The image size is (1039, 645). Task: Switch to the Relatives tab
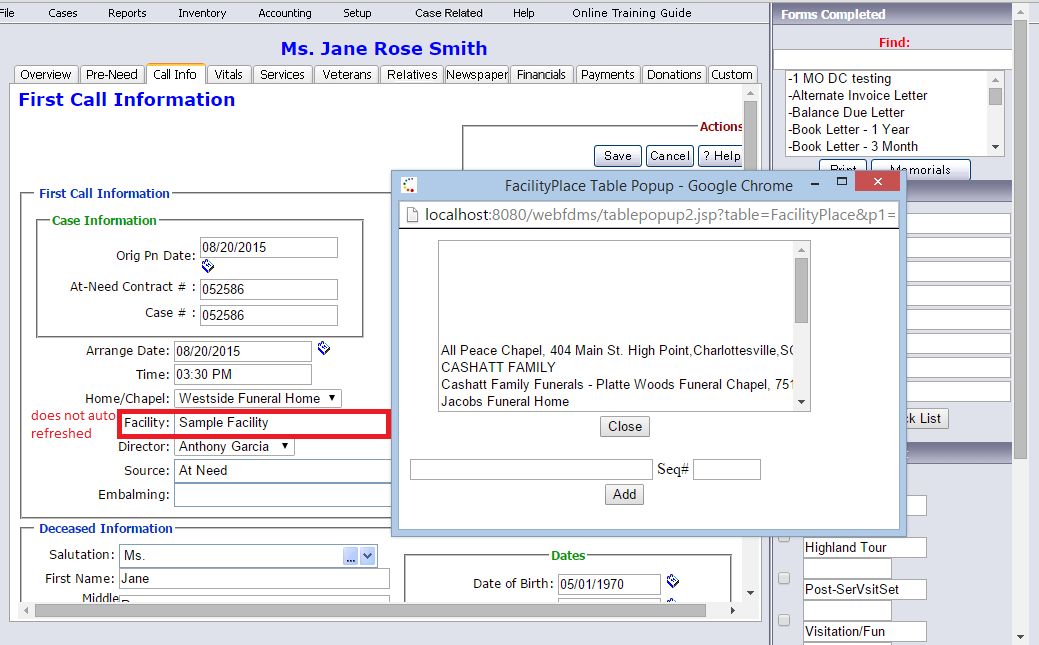pyautogui.click(x=412, y=75)
